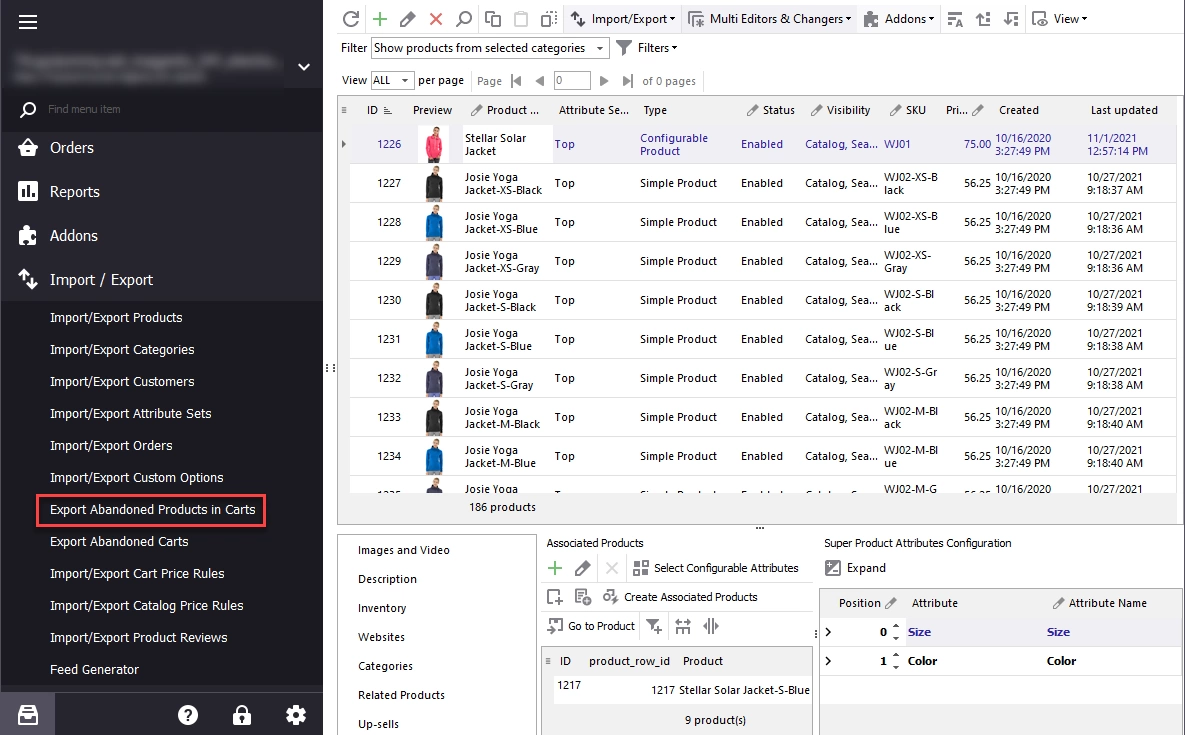Go to the last page of products

point(627,81)
